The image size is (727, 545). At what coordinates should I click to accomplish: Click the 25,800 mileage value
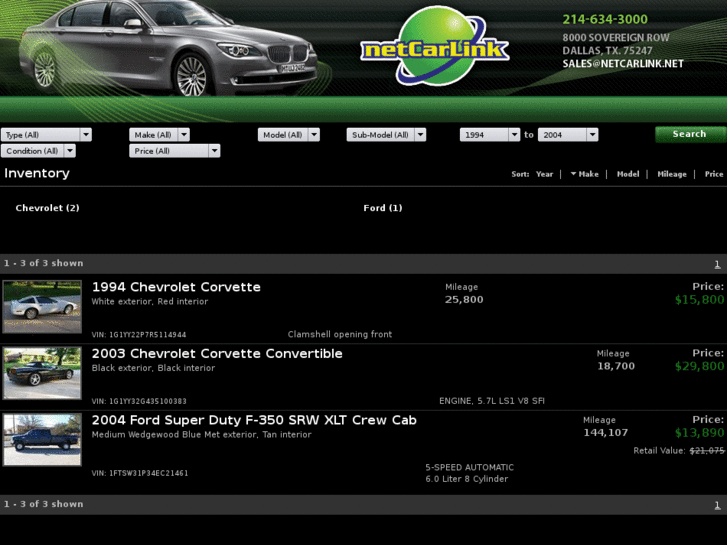click(x=464, y=300)
